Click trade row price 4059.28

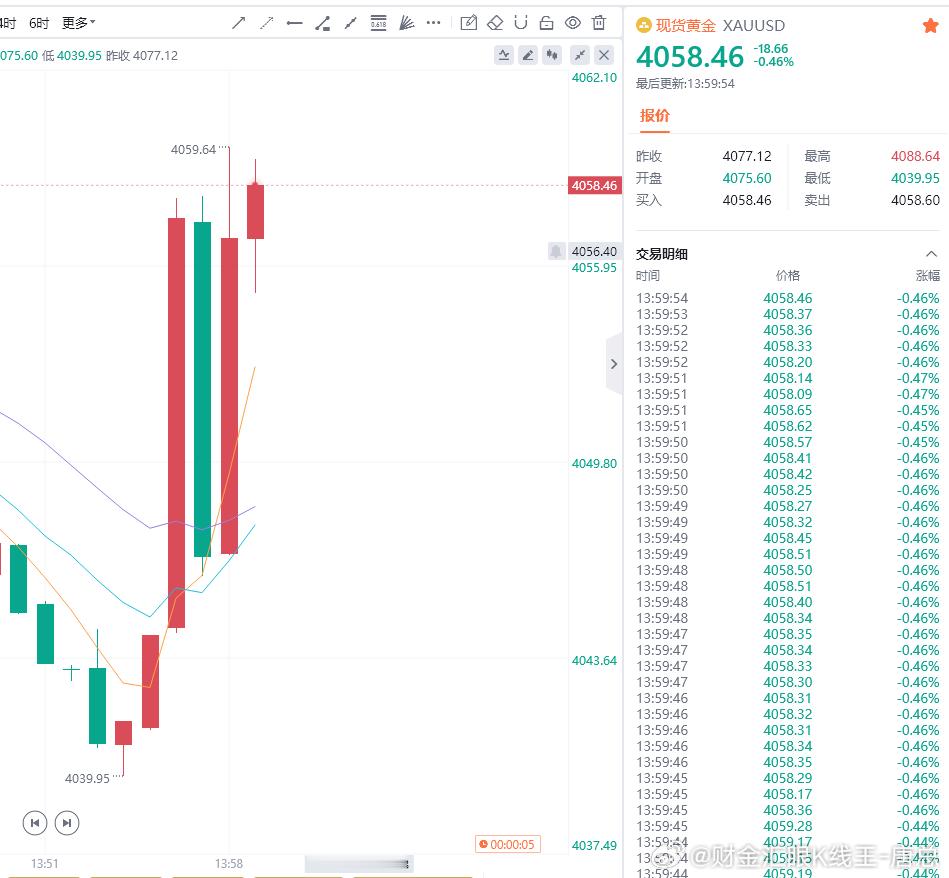787,826
